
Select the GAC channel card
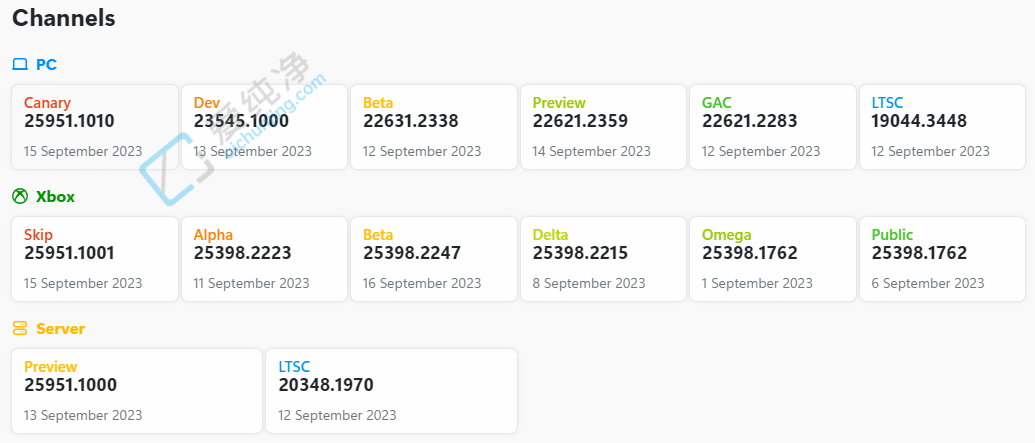point(772,127)
